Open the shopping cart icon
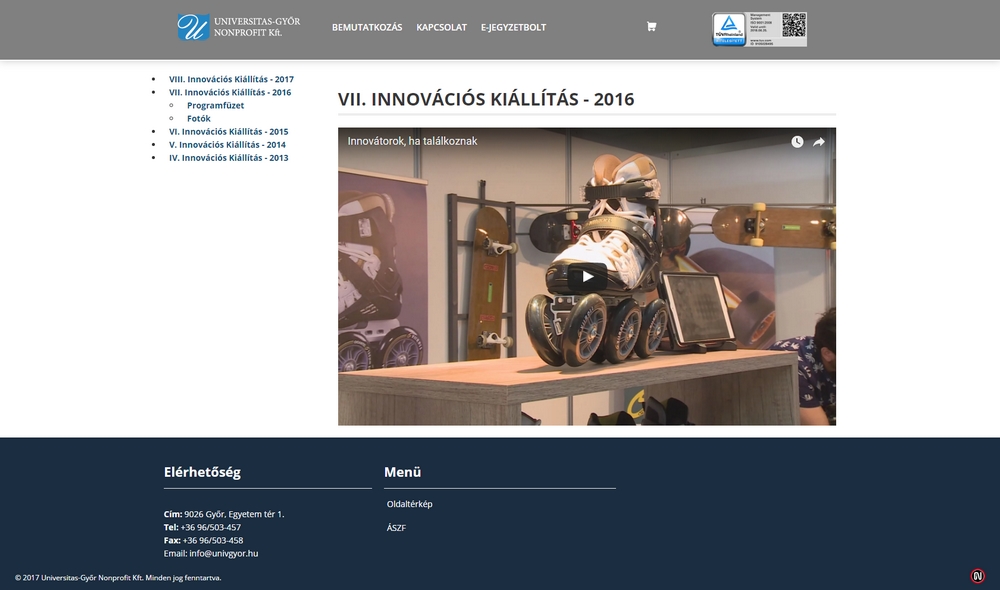The image size is (1000, 590). (x=651, y=26)
